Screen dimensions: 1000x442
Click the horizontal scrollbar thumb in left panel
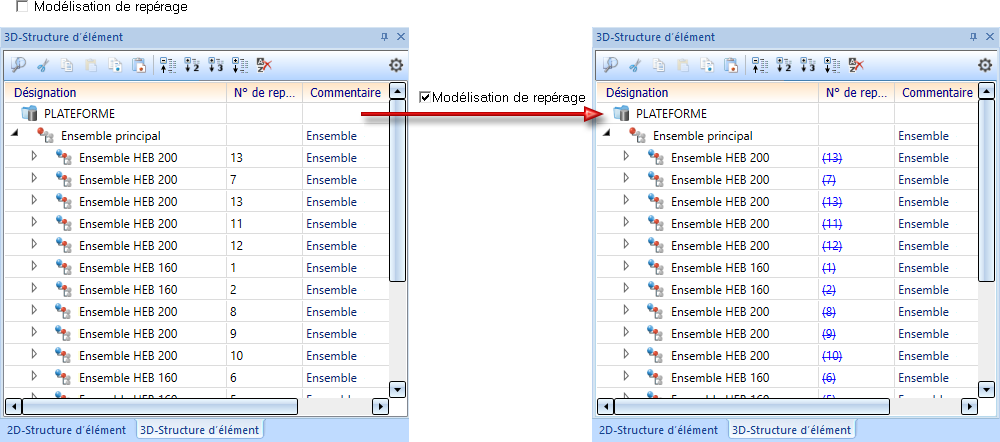[x=160, y=407]
